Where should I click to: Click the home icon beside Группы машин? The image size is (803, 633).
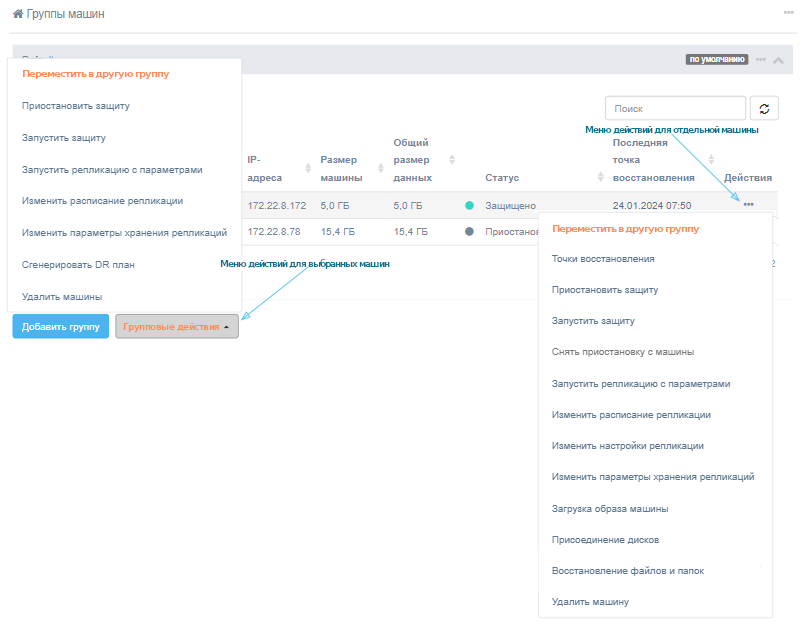pyautogui.click(x=18, y=14)
